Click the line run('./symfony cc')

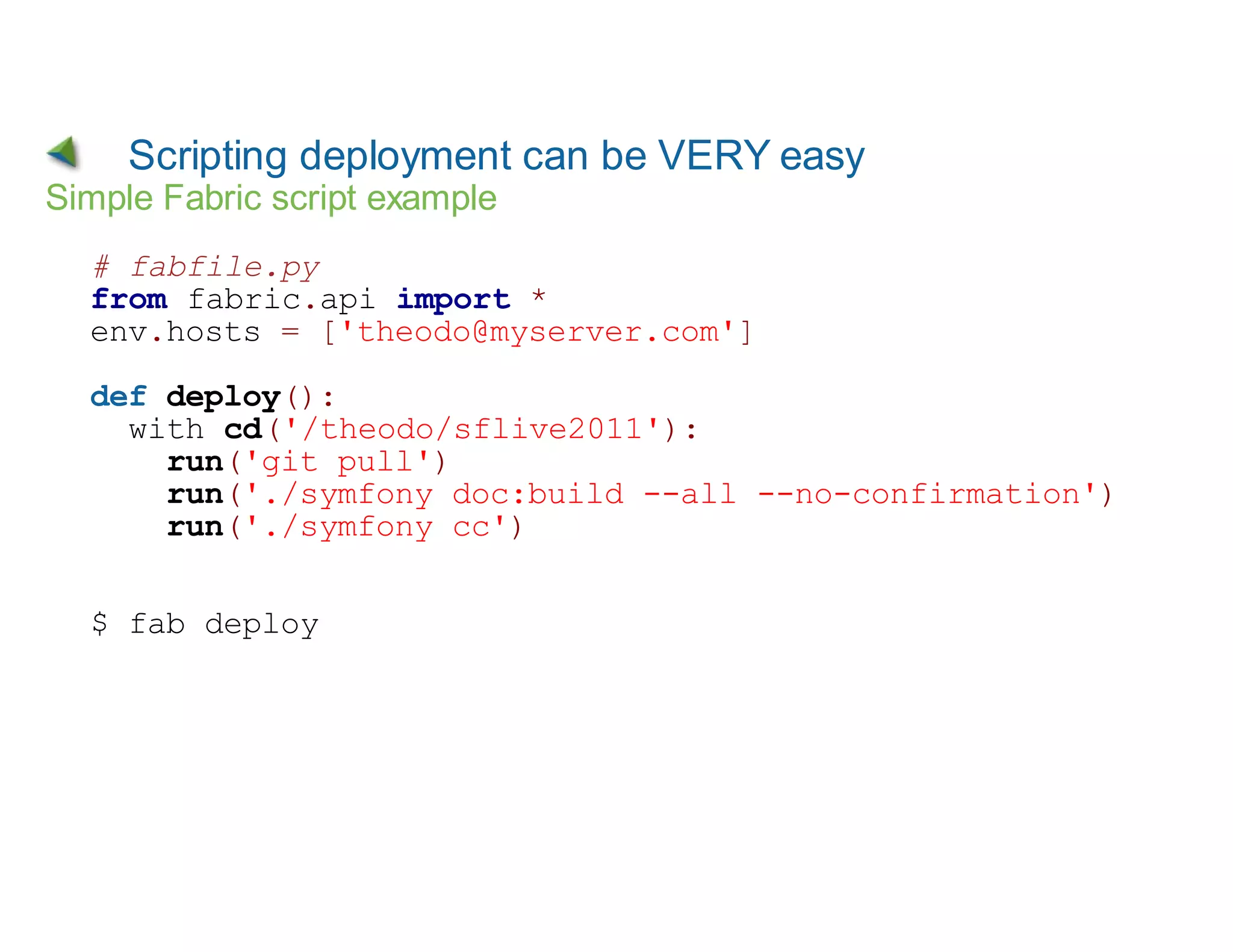344,527
